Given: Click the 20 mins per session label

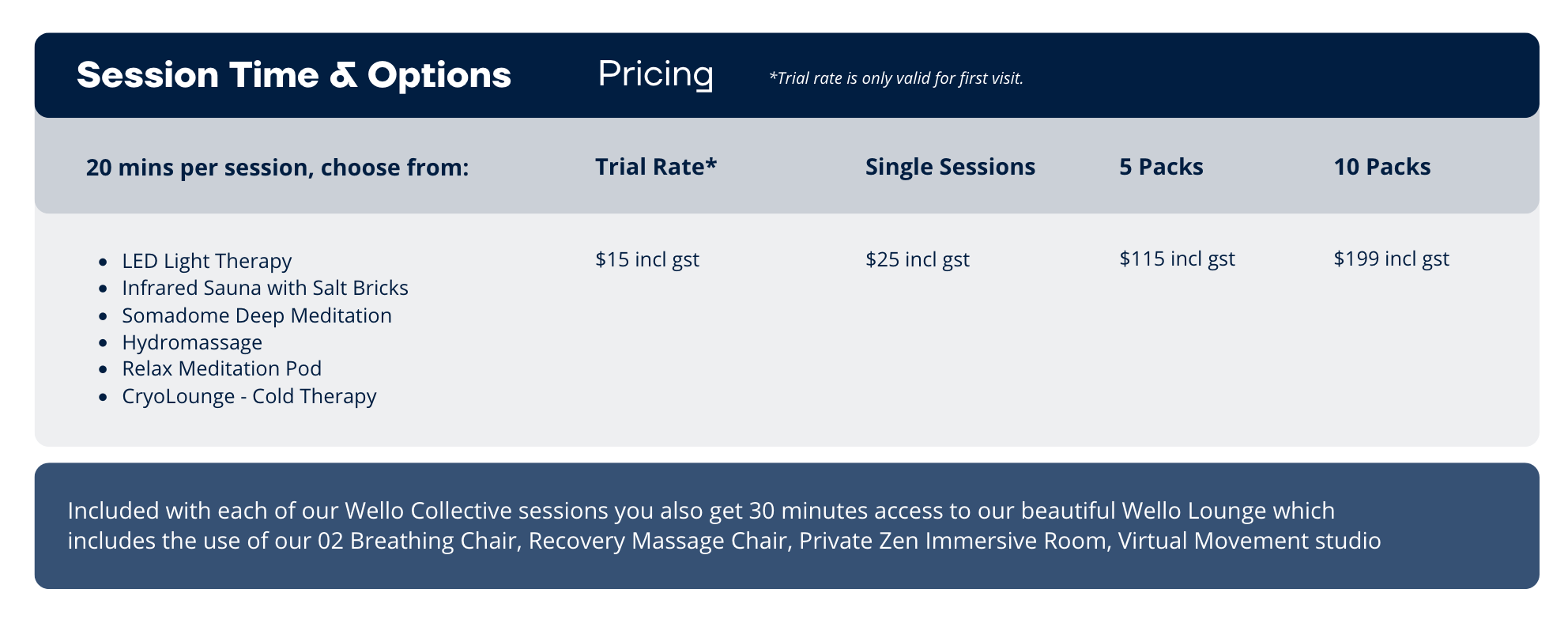Looking at the screenshot, I should click(277, 168).
